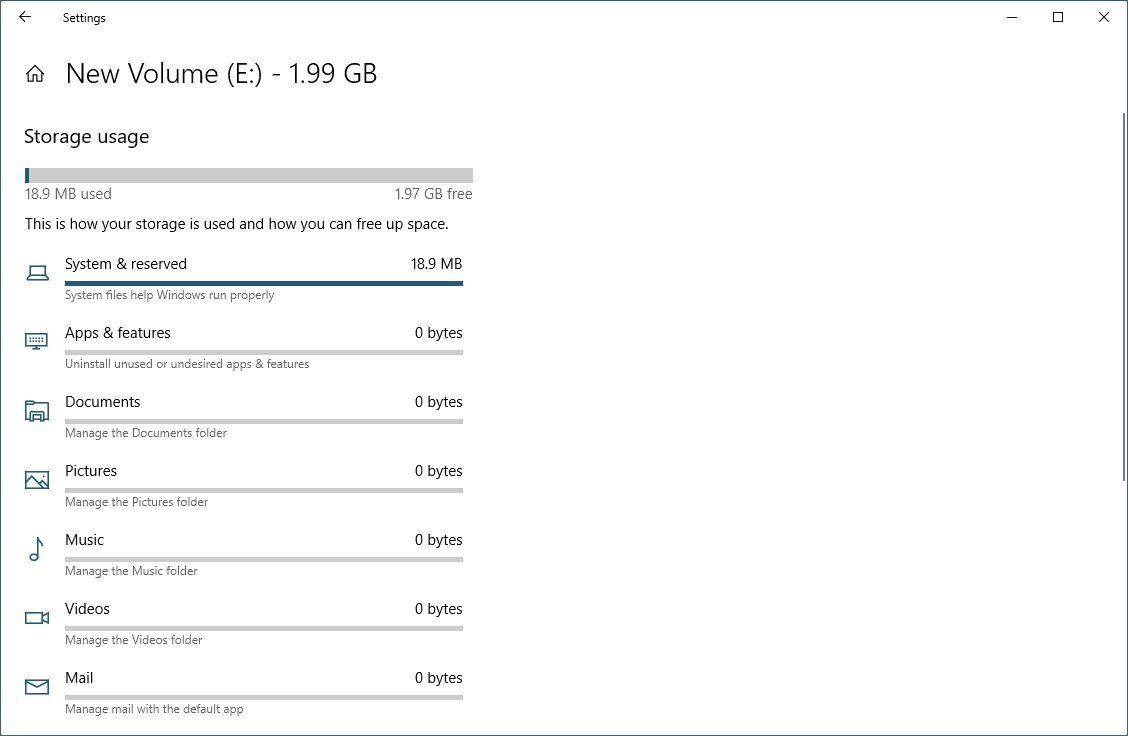Viewport: 1128px width, 736px height.
Task: Open the Mail storage category
Action: 80,678
